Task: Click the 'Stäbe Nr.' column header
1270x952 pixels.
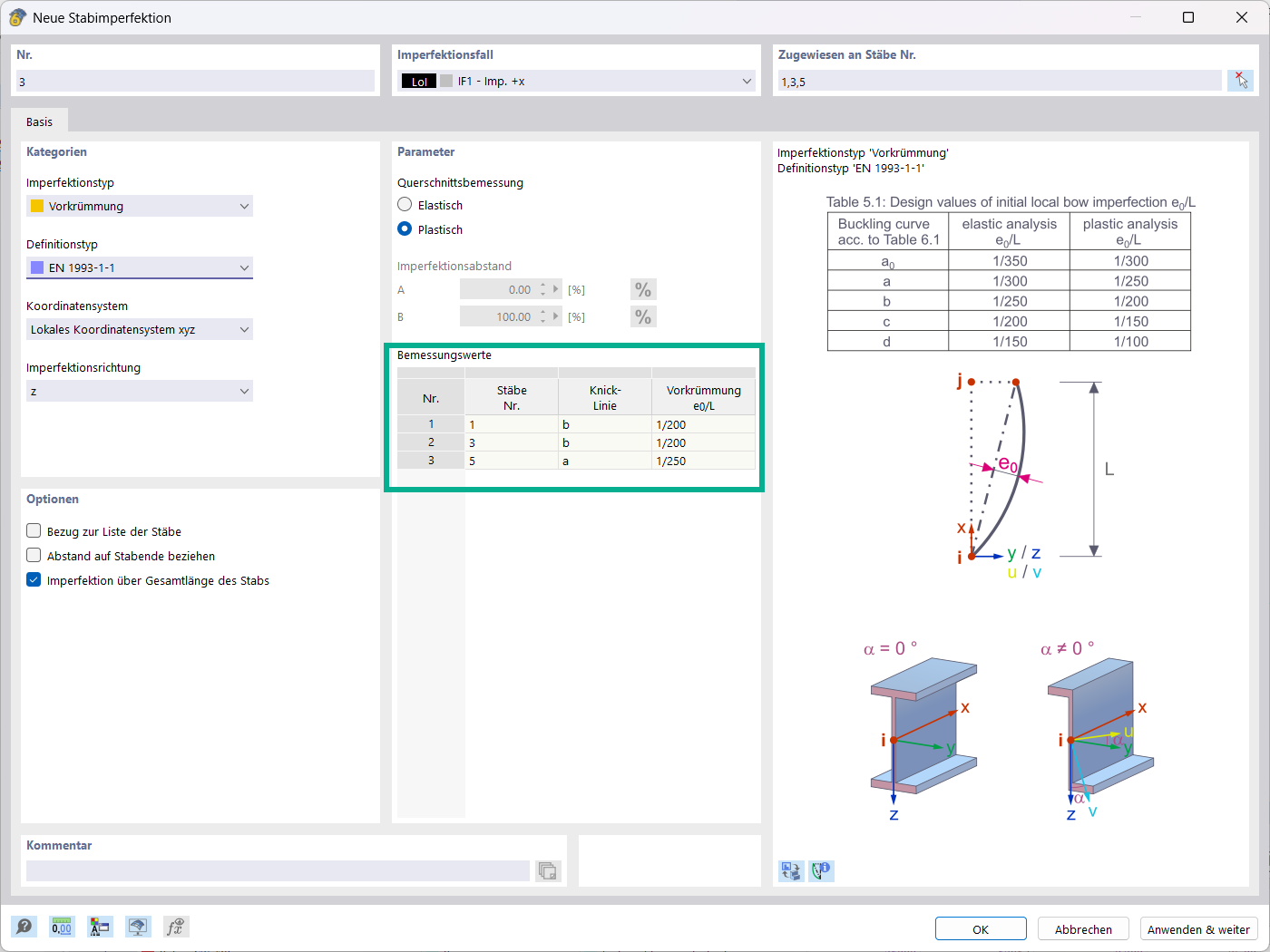Action: click(x=512, y=397)
